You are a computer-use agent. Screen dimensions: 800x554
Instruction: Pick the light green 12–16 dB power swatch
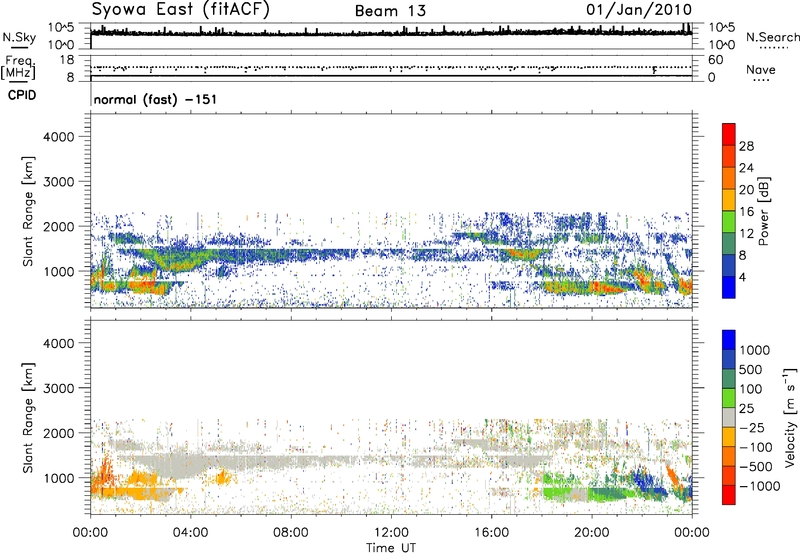(729, 222)
